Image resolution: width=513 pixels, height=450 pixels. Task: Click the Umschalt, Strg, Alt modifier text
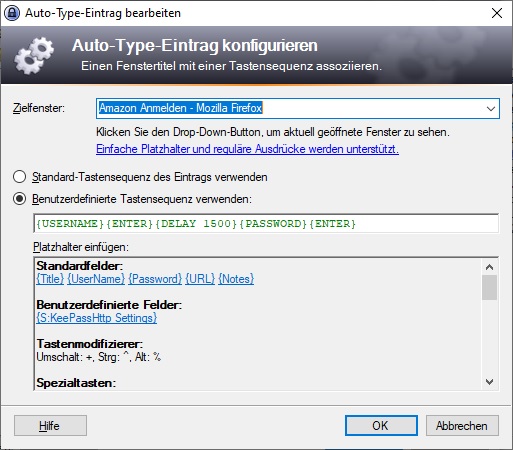coord(99,357)
